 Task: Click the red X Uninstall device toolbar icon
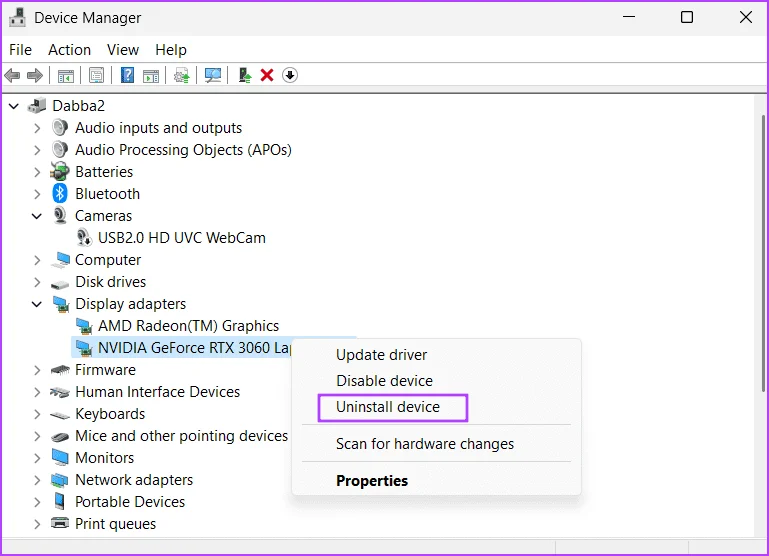click(x=267, y=76)
